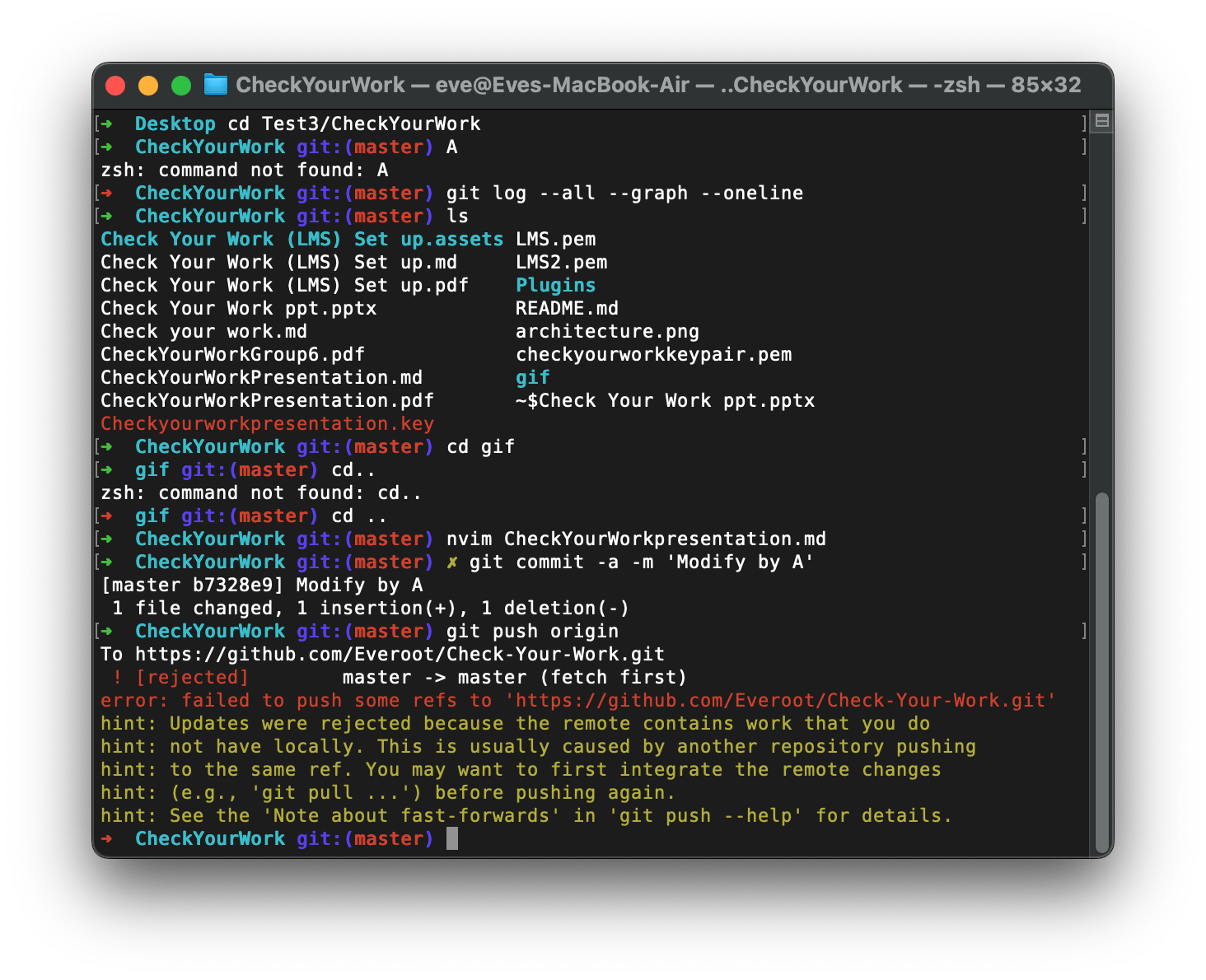Click the '1 file changed, 1 insertion(+)' summary line

point(371,608)
